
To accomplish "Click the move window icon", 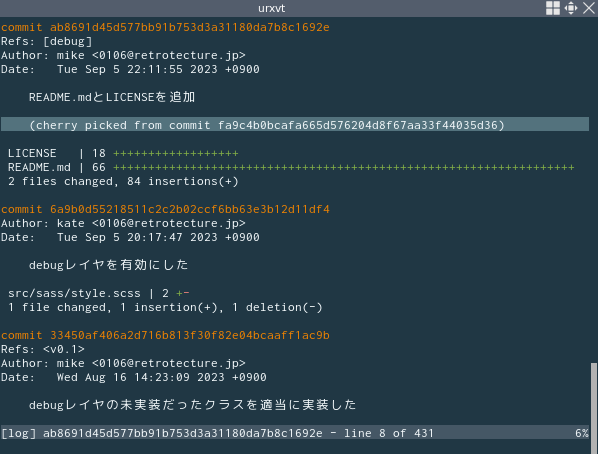I will [571, 8].
